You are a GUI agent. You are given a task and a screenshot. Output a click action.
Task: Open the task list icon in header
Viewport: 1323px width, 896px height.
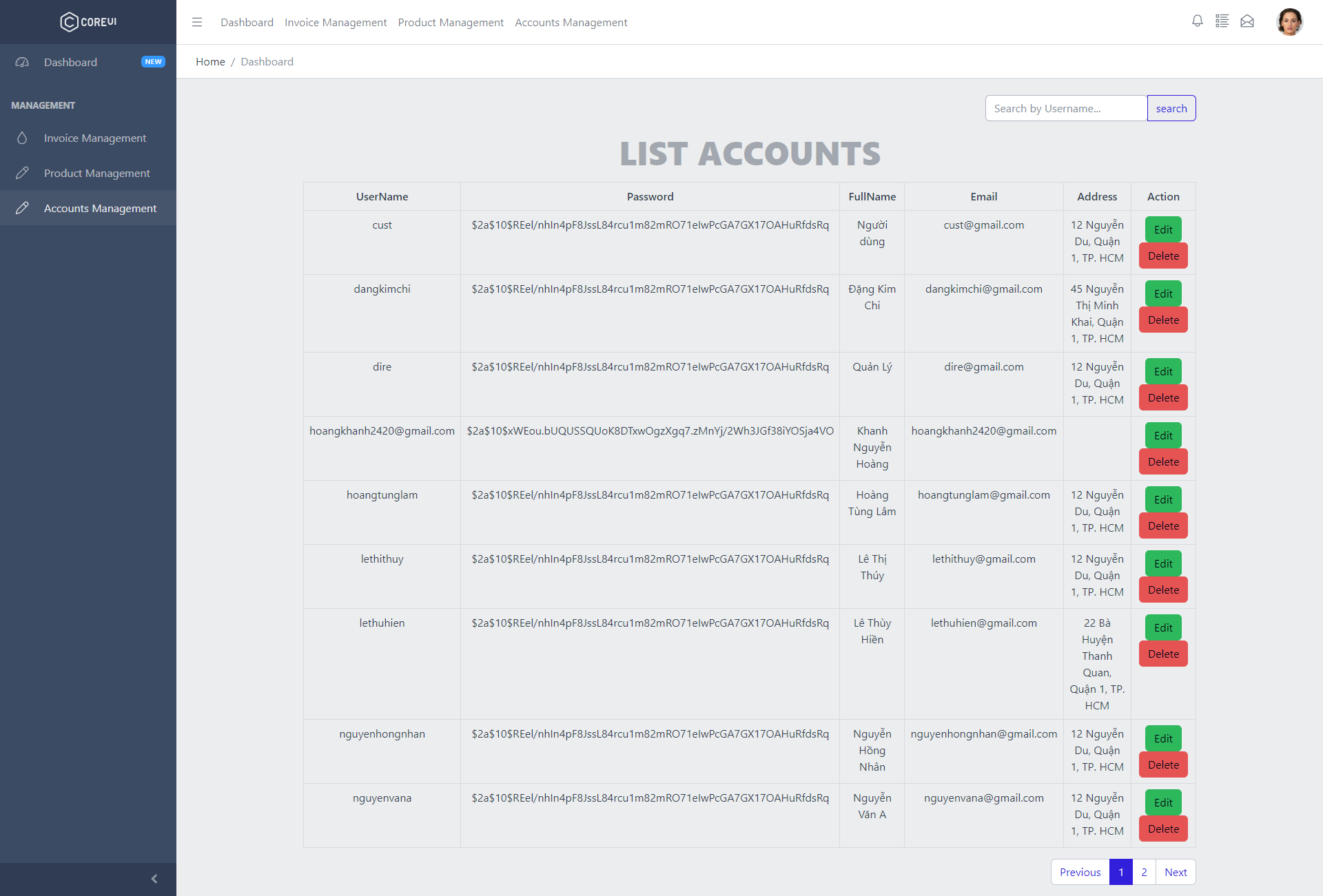(x=1222, y=21)
